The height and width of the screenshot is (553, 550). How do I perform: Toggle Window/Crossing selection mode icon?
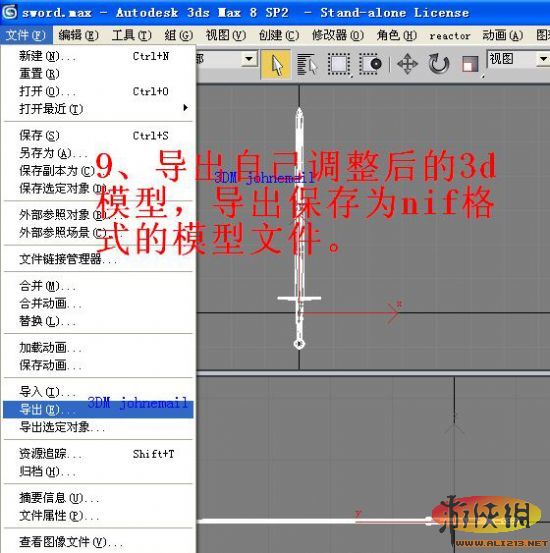[370, 65]
